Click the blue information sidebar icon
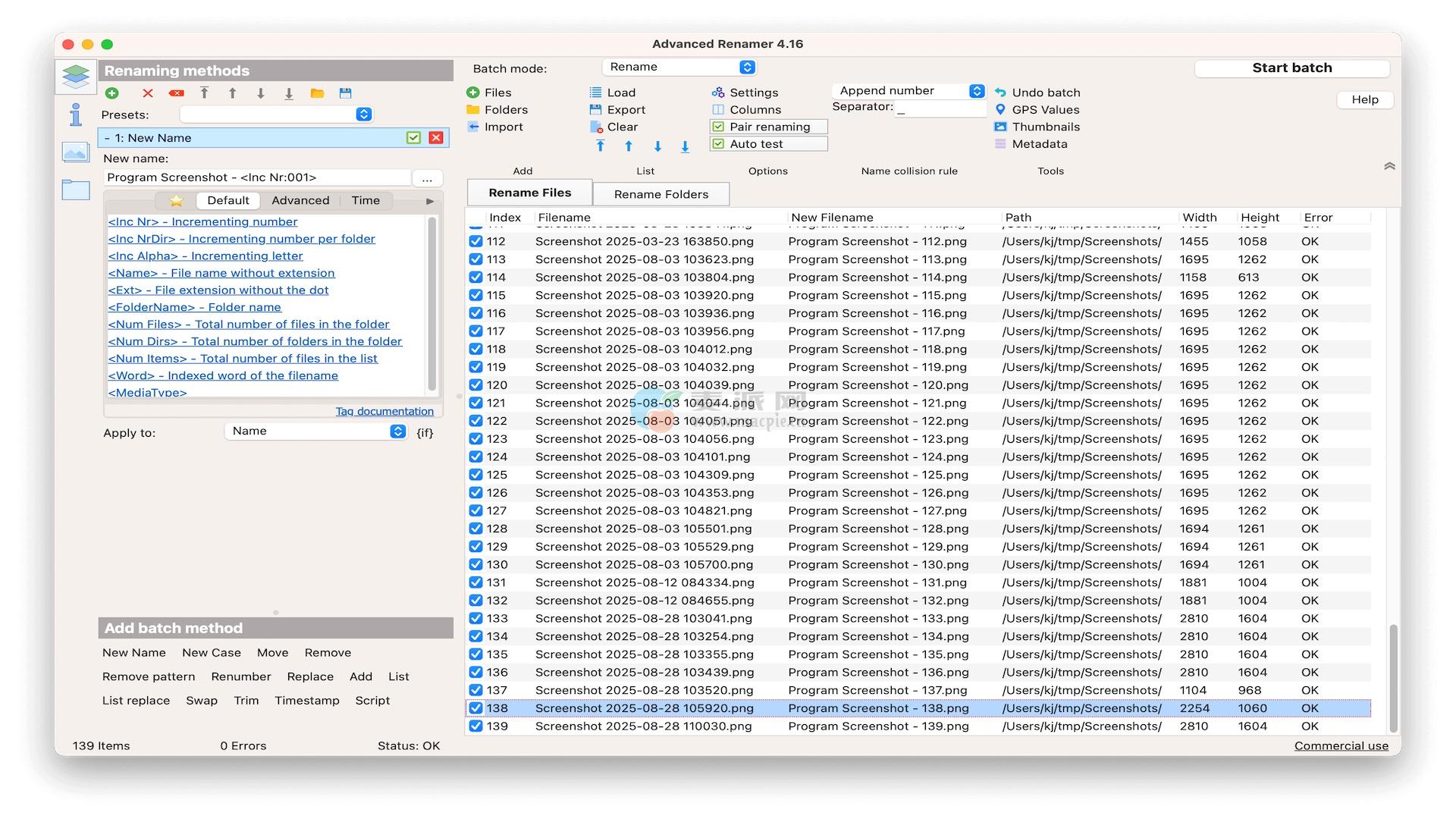The height and width of the screenshot is (819, 1456). (76, 115)
